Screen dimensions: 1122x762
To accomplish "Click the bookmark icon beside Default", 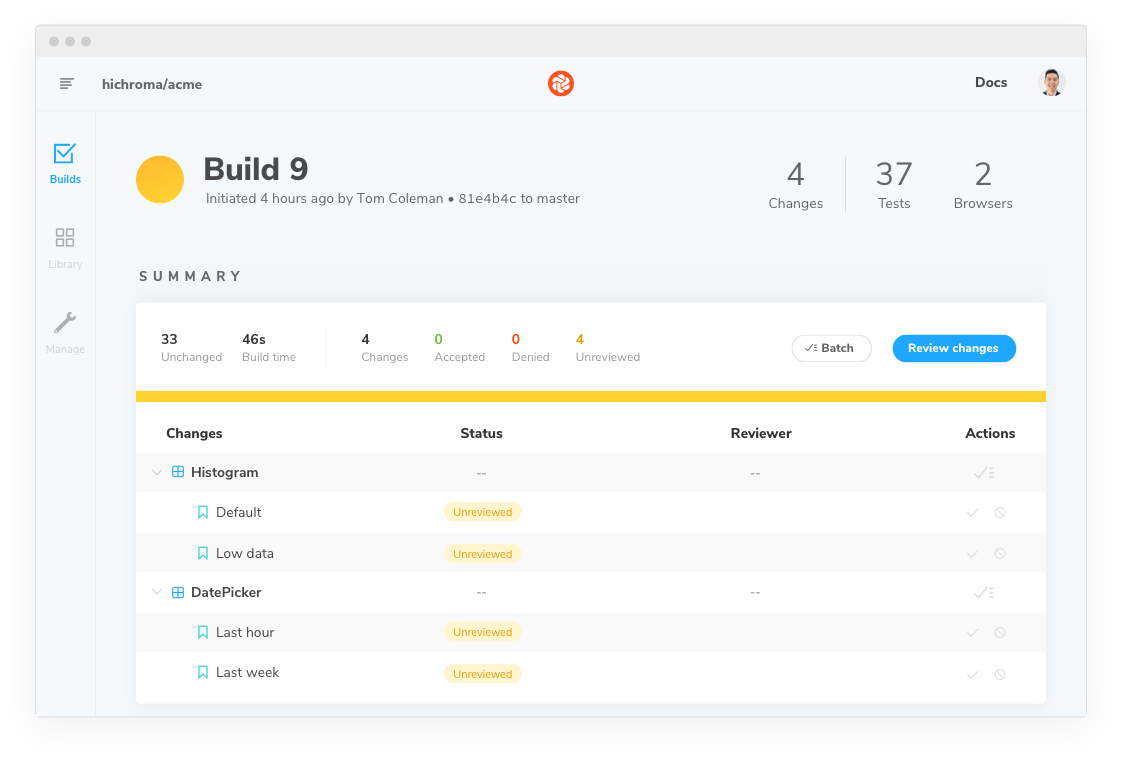I will tap(203, 512).
